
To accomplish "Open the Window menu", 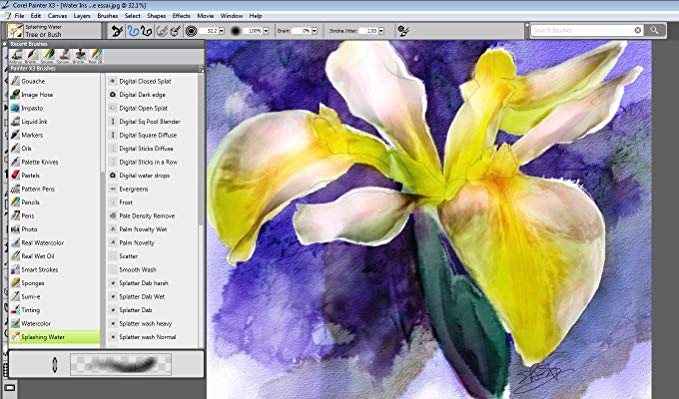I will 231,16.
